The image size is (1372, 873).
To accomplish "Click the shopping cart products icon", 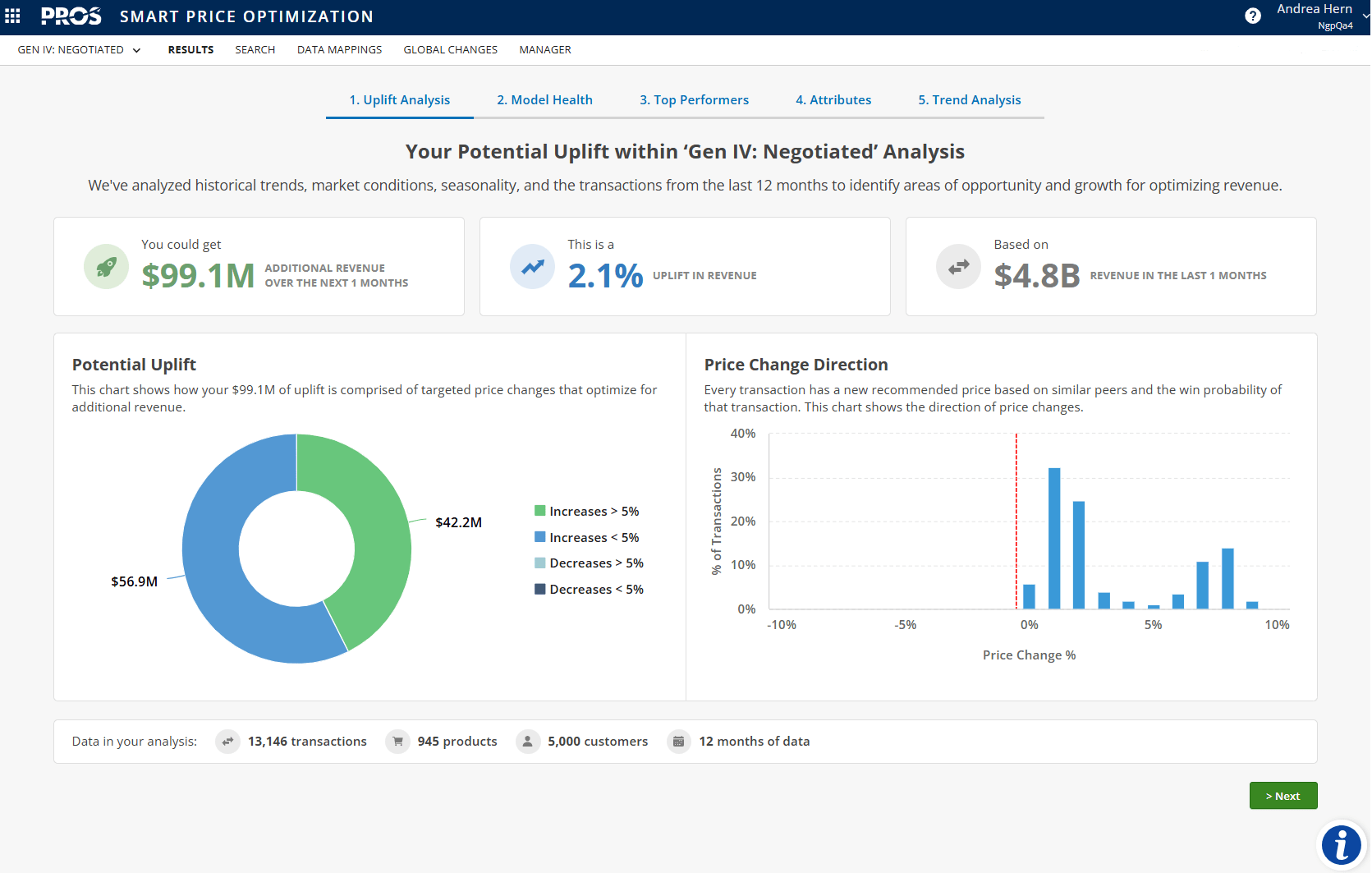I will coord(397,742).
